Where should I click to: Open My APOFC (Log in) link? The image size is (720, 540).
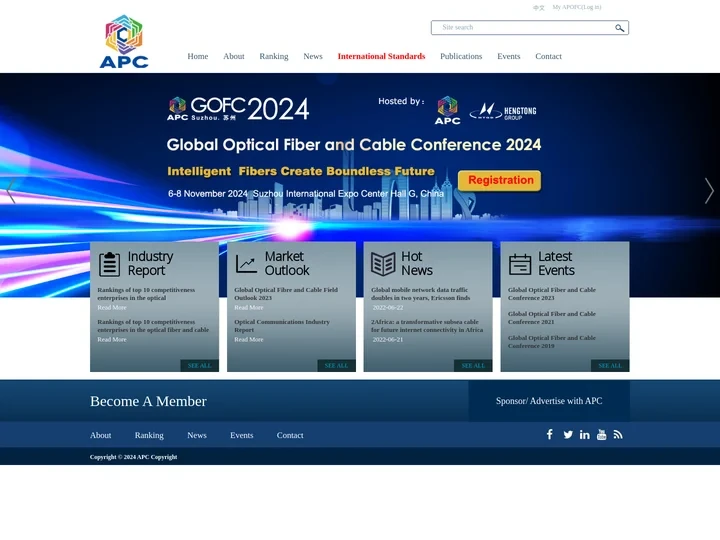click(577, 7)
